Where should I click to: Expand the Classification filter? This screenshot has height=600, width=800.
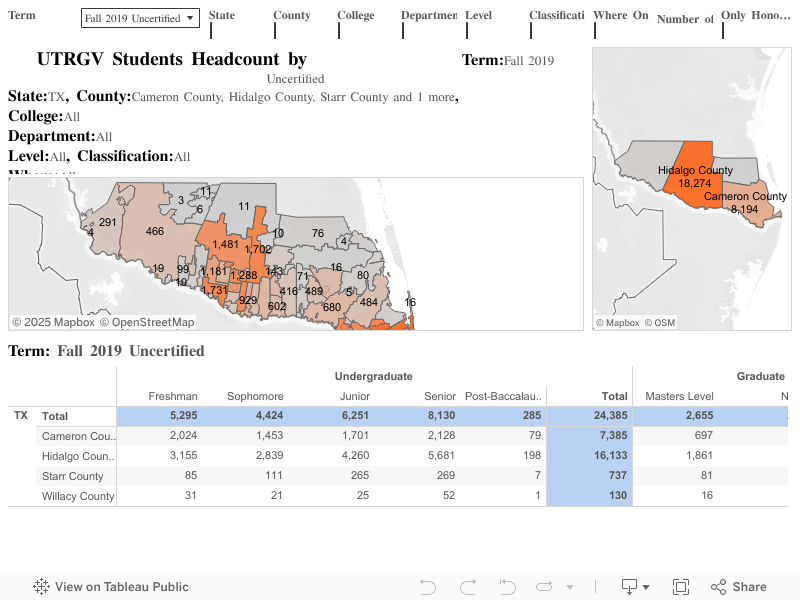[x=556, y=15]
